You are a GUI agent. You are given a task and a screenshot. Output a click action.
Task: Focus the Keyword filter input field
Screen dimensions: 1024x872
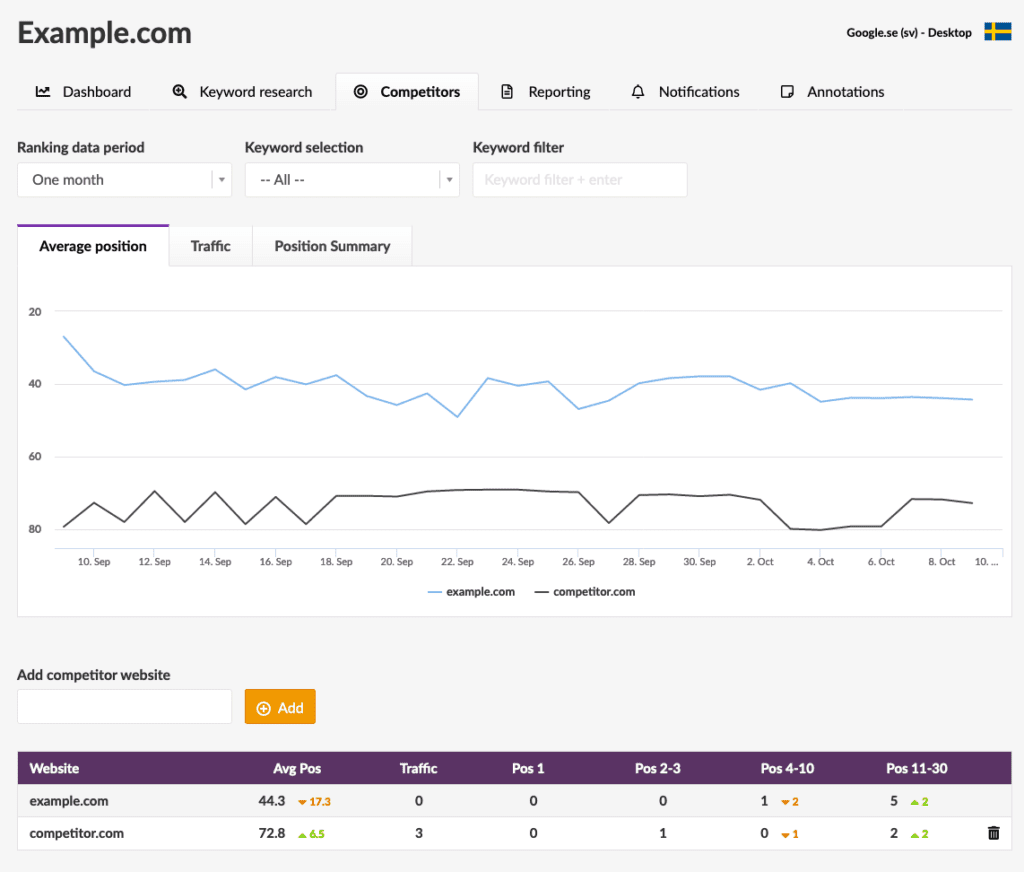pos(579,180)
